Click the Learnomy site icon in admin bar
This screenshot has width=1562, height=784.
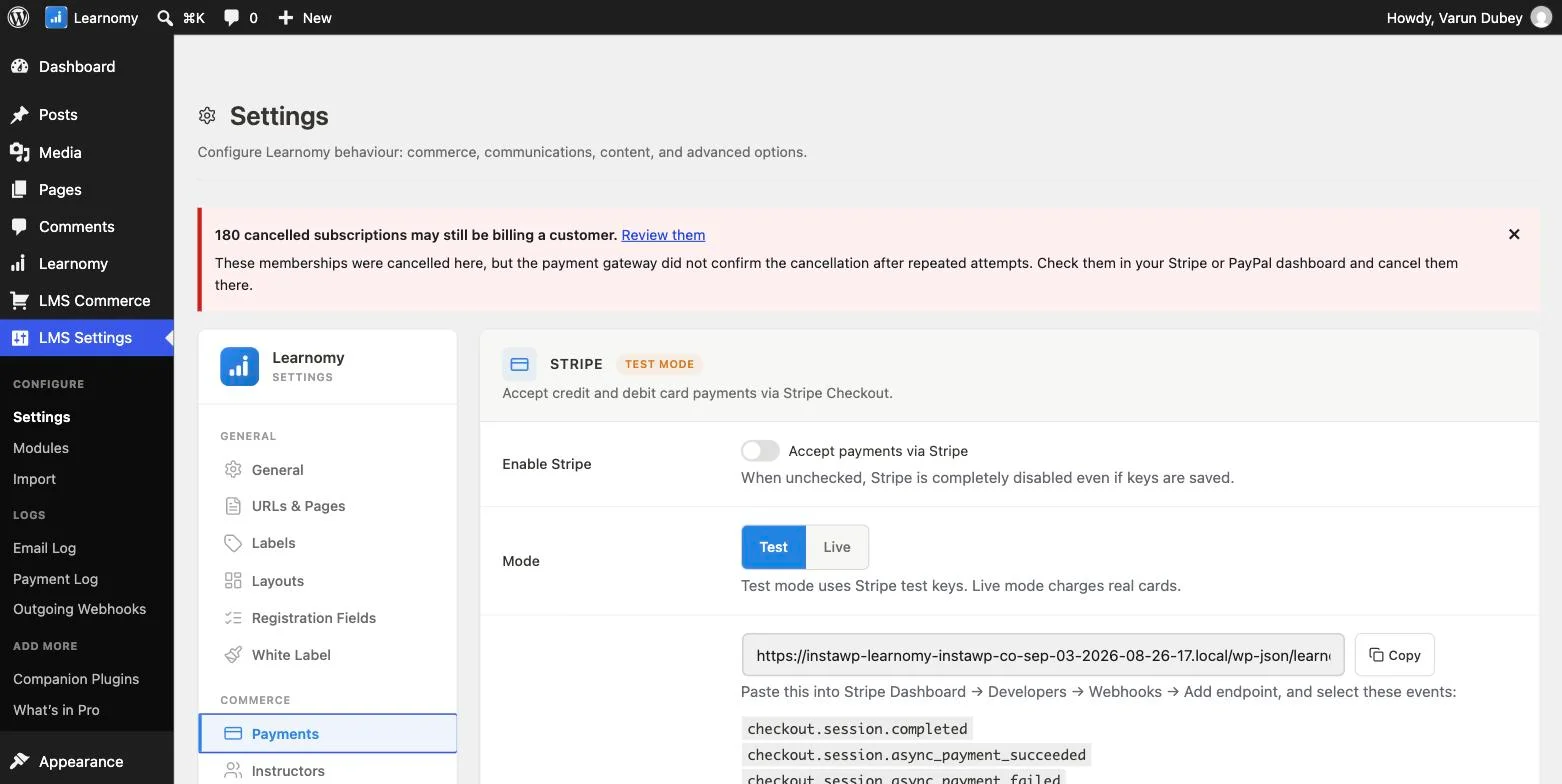click(x=56, y=17)
